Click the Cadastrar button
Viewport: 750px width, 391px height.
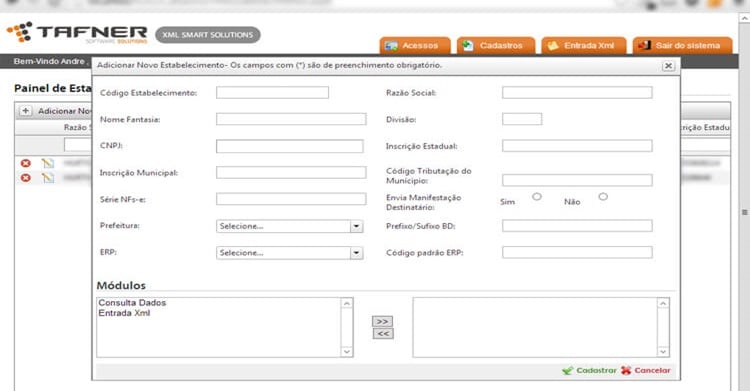(589, 370)
